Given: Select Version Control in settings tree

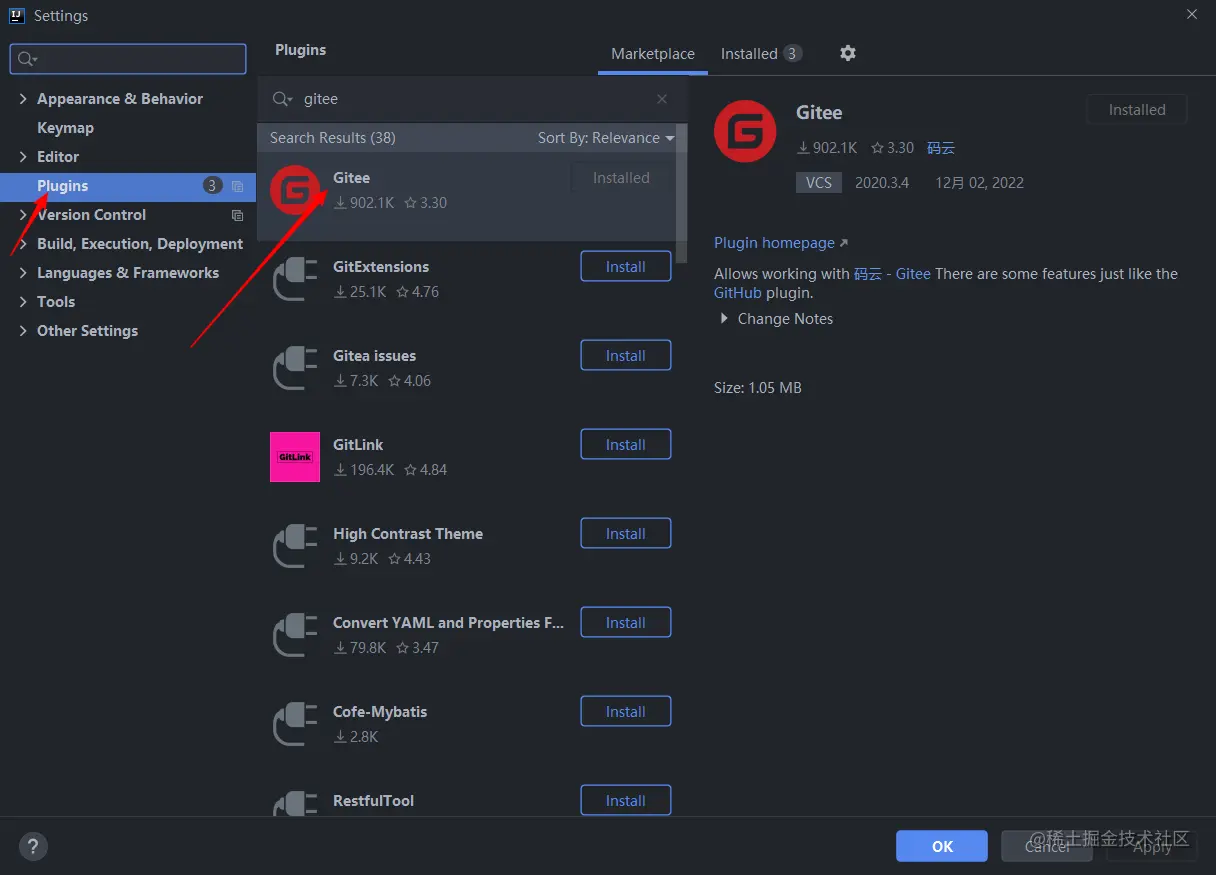Looking at the screenshot, I should click(92, 215).
